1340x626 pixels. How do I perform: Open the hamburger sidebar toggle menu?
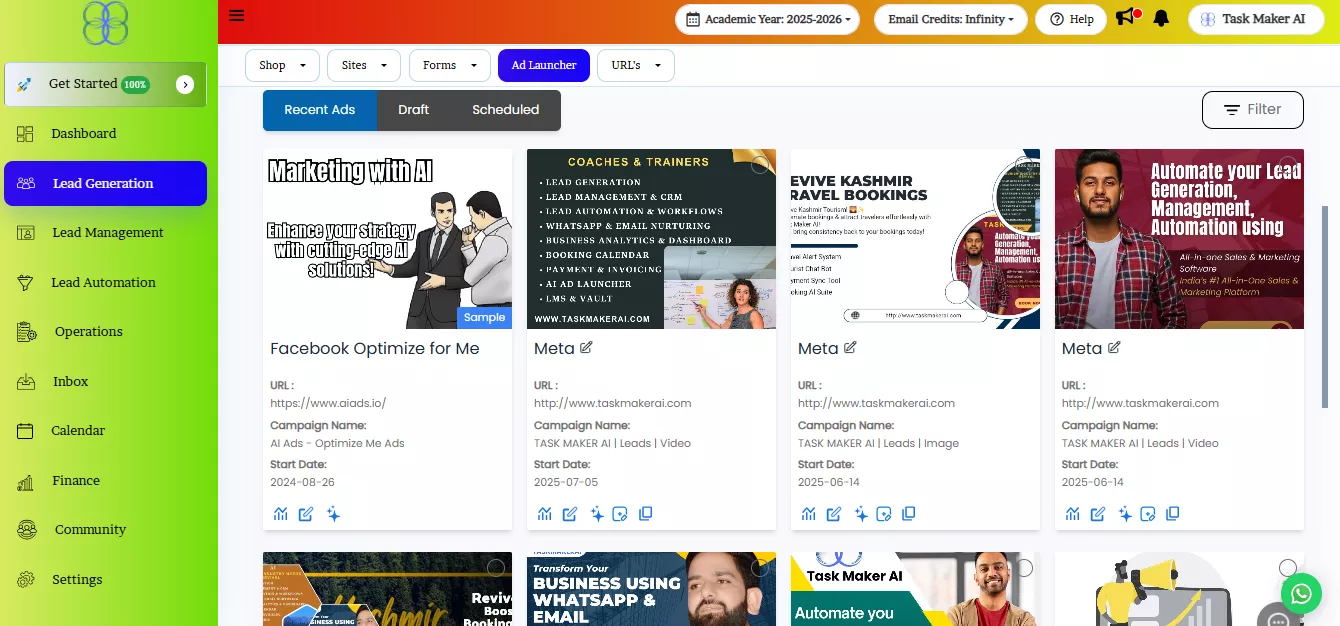tap(236, 15)
